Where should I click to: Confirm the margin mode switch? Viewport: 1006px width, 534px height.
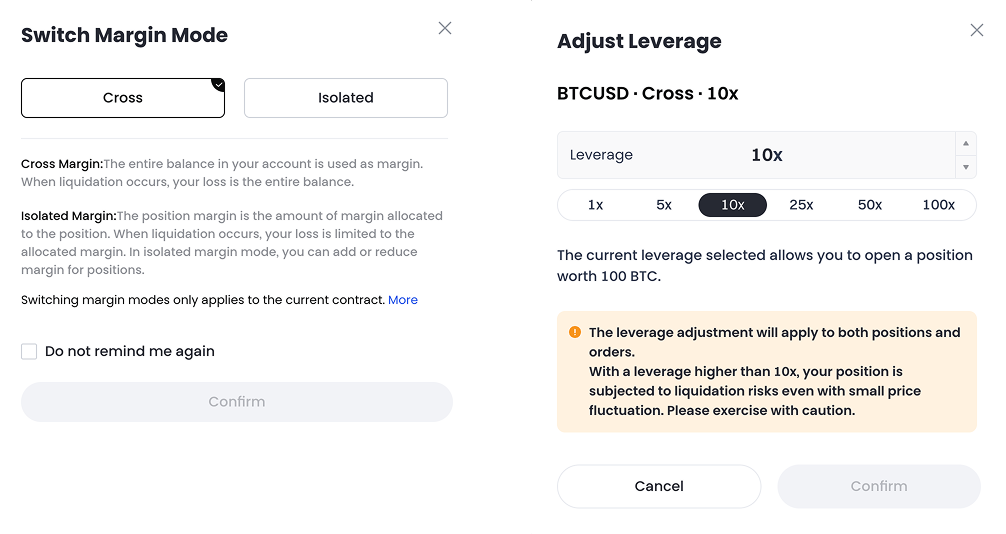click(x=237, y=402)
